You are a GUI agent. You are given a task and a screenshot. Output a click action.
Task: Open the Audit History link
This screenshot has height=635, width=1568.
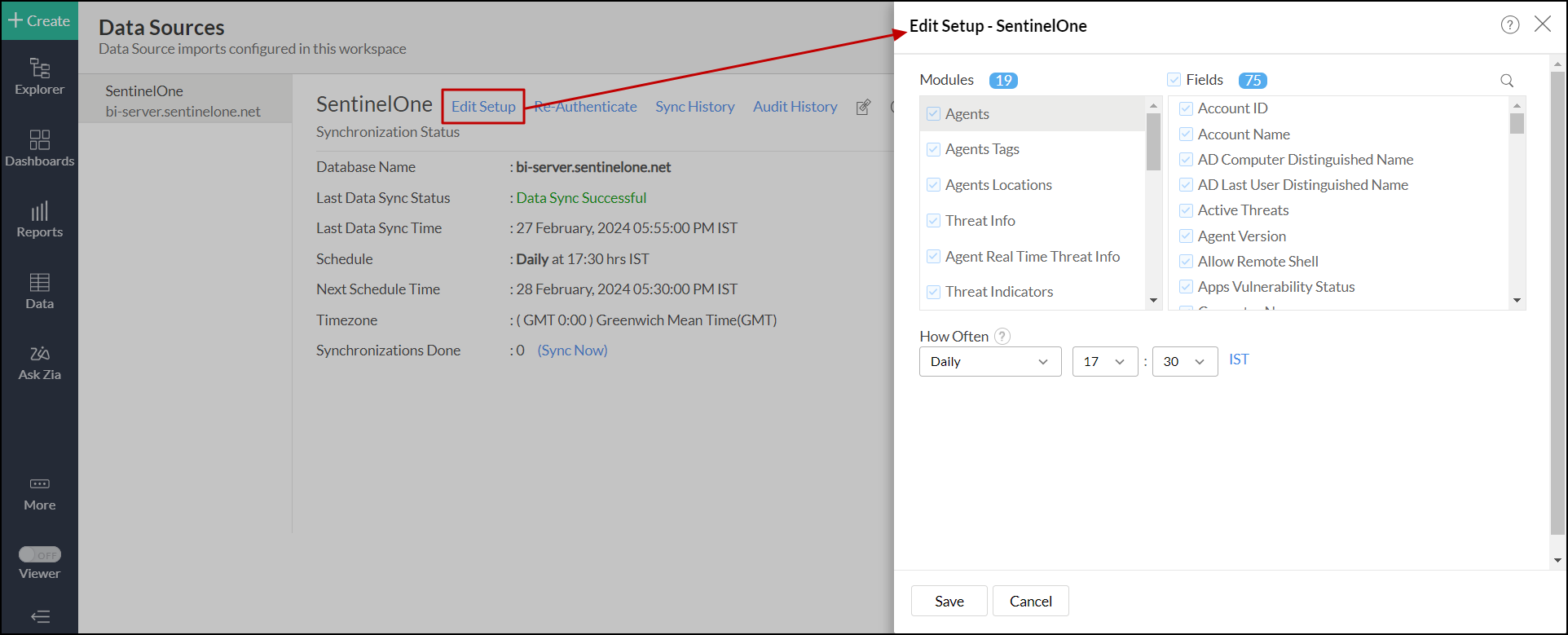pyautogui.click(x=795, y=107)
